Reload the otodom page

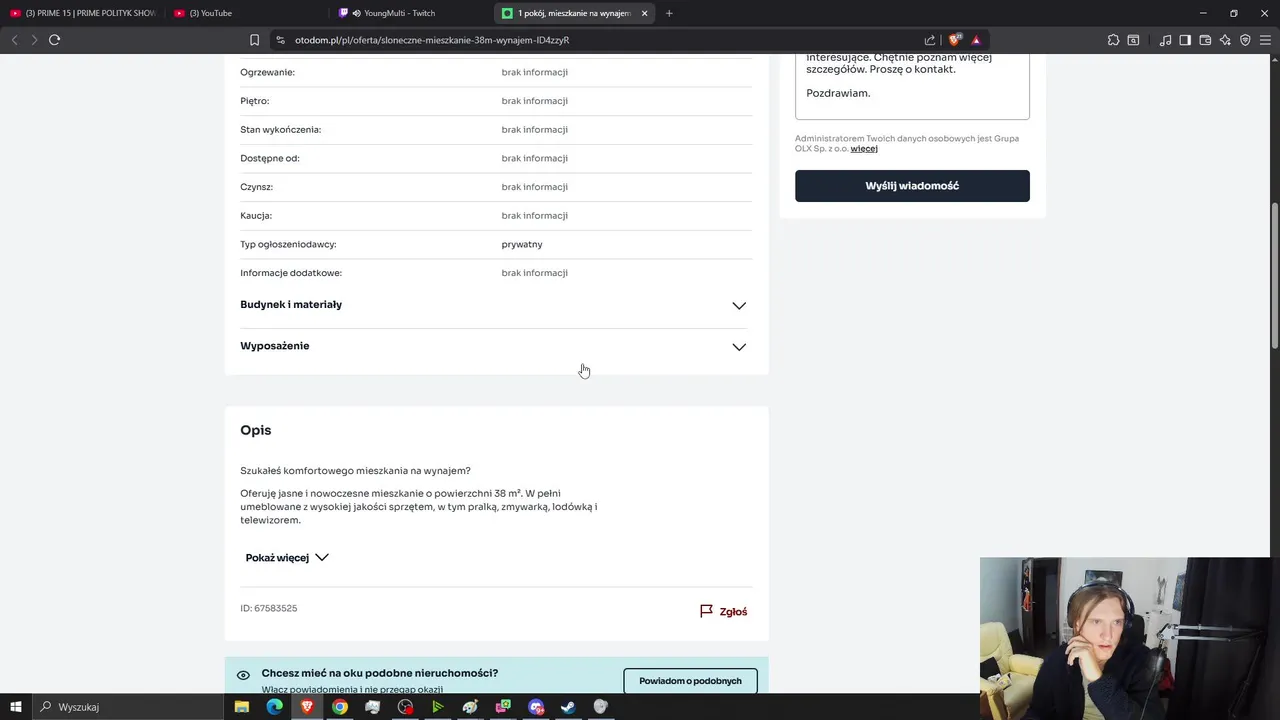point(54,40)
